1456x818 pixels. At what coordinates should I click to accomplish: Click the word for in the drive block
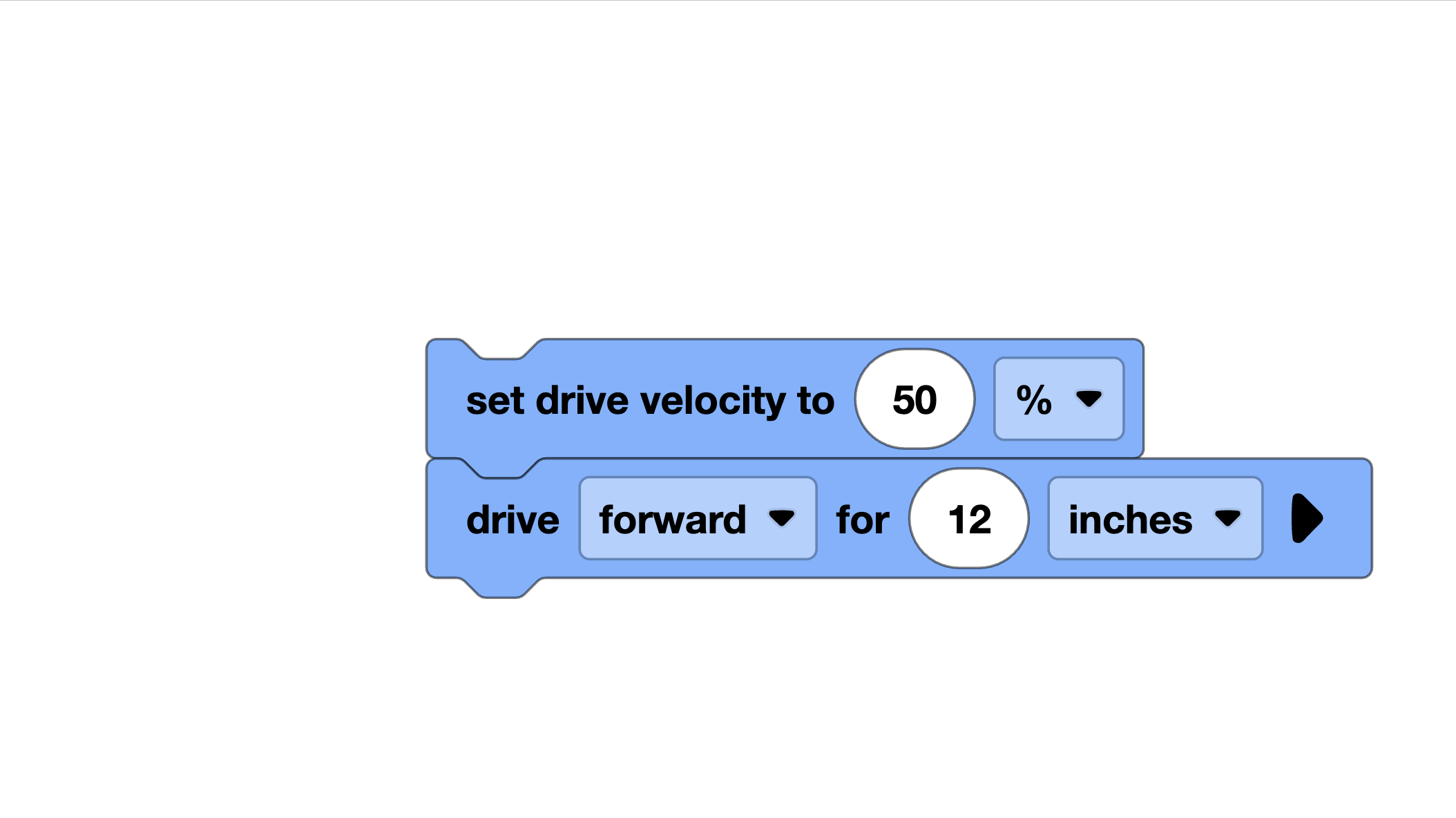[x=862, y=518]
